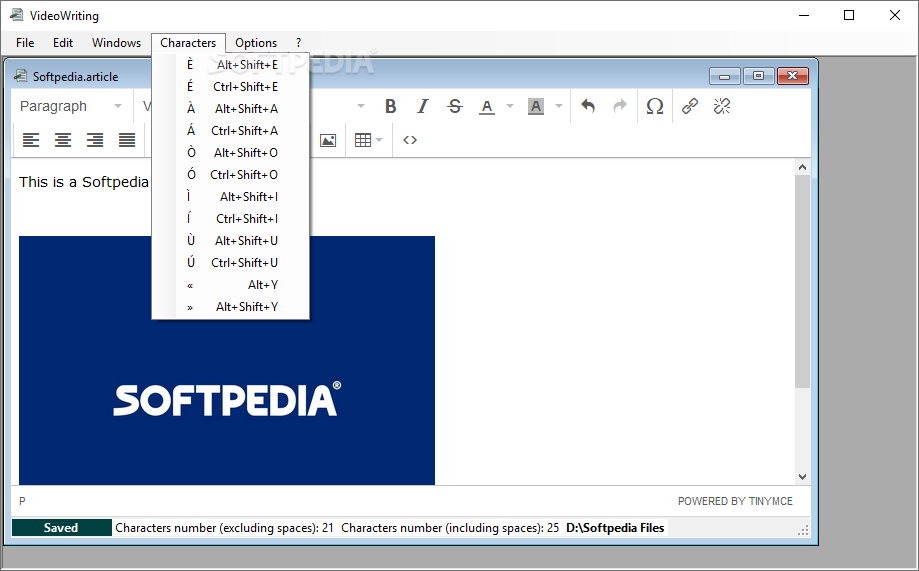Open the text color dropdown arrow
Image resolution: width=919 pixels, height=571 pixels.
509,106
